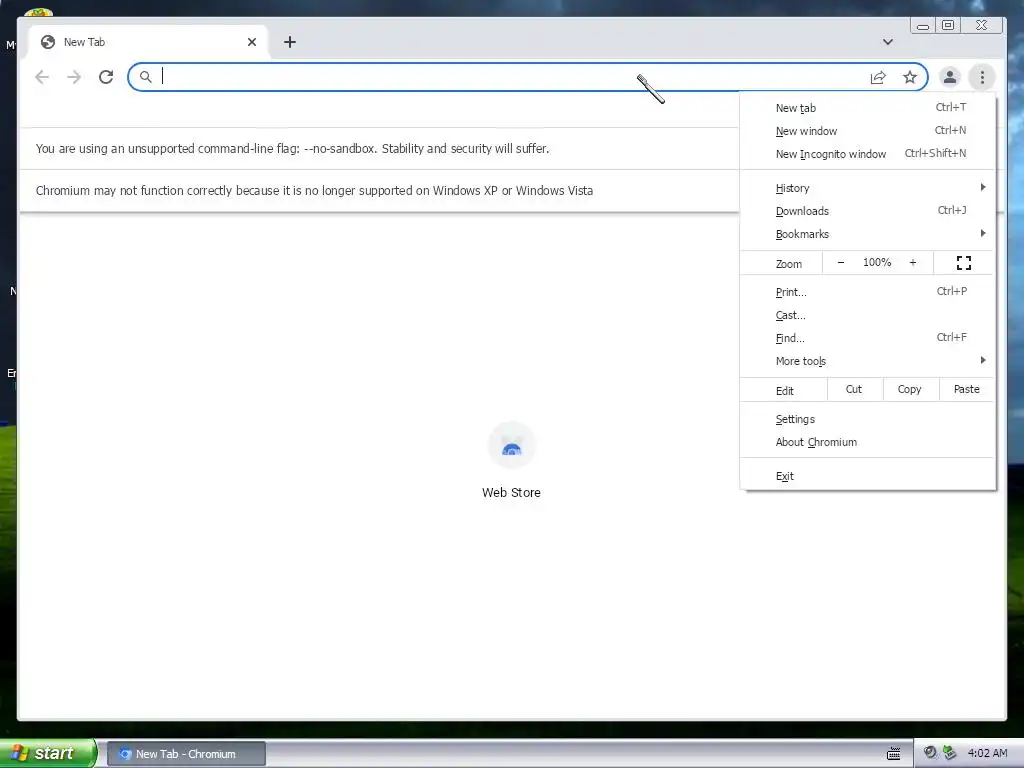Click the back navigation arrow
The image size is (1024, 768).
pyautogui.click(x=42, y=77)
